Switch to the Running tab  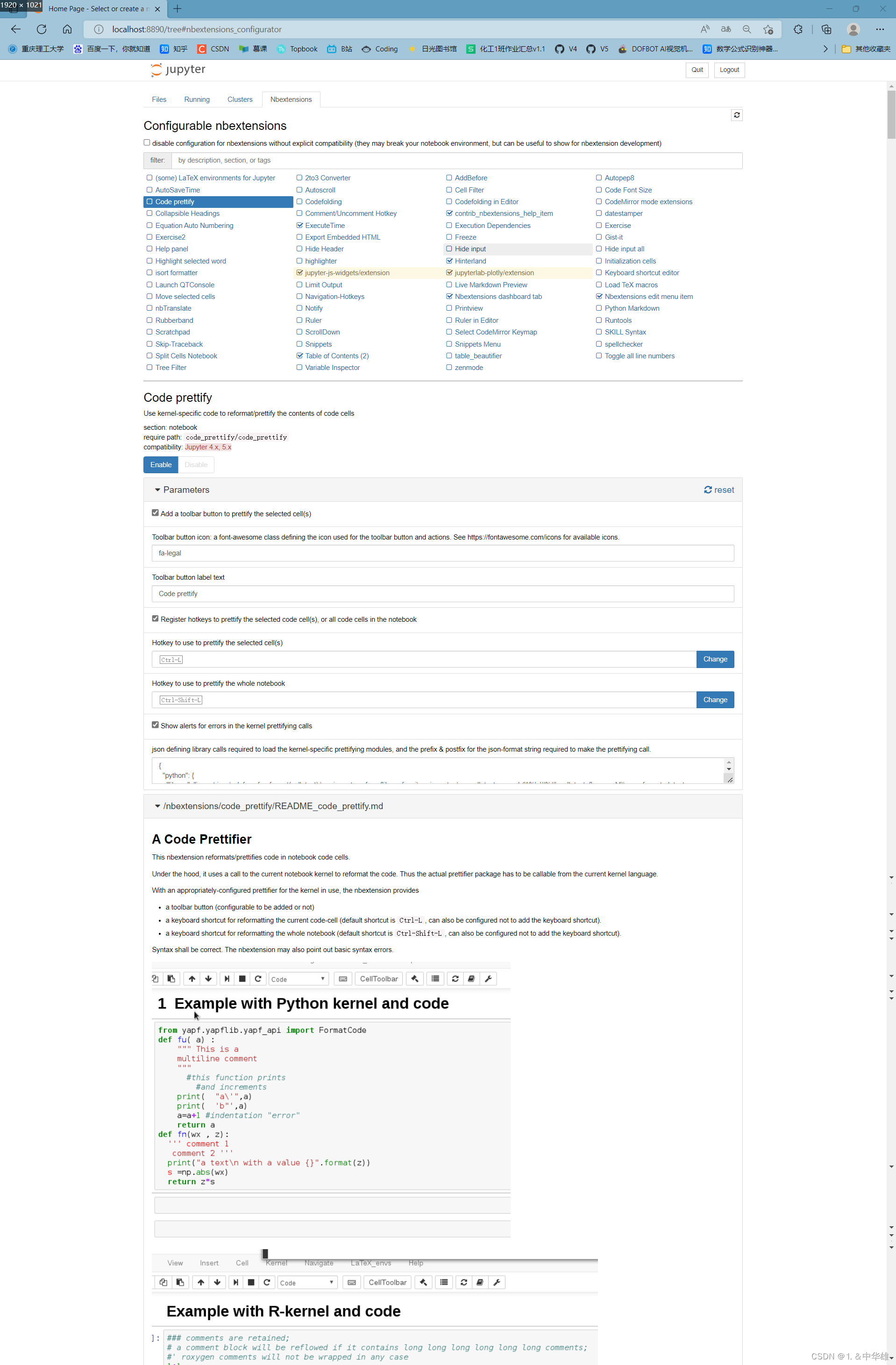(x=197, y=99)
